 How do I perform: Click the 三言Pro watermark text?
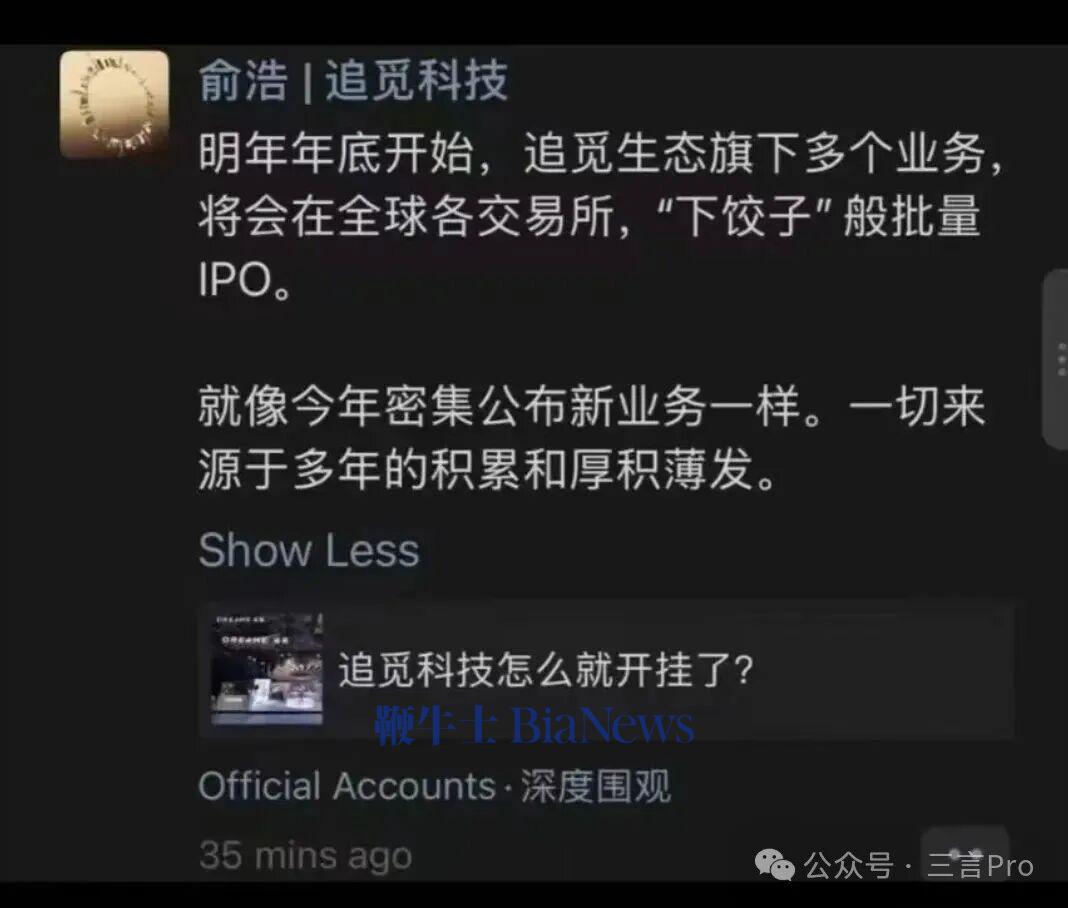979,866
